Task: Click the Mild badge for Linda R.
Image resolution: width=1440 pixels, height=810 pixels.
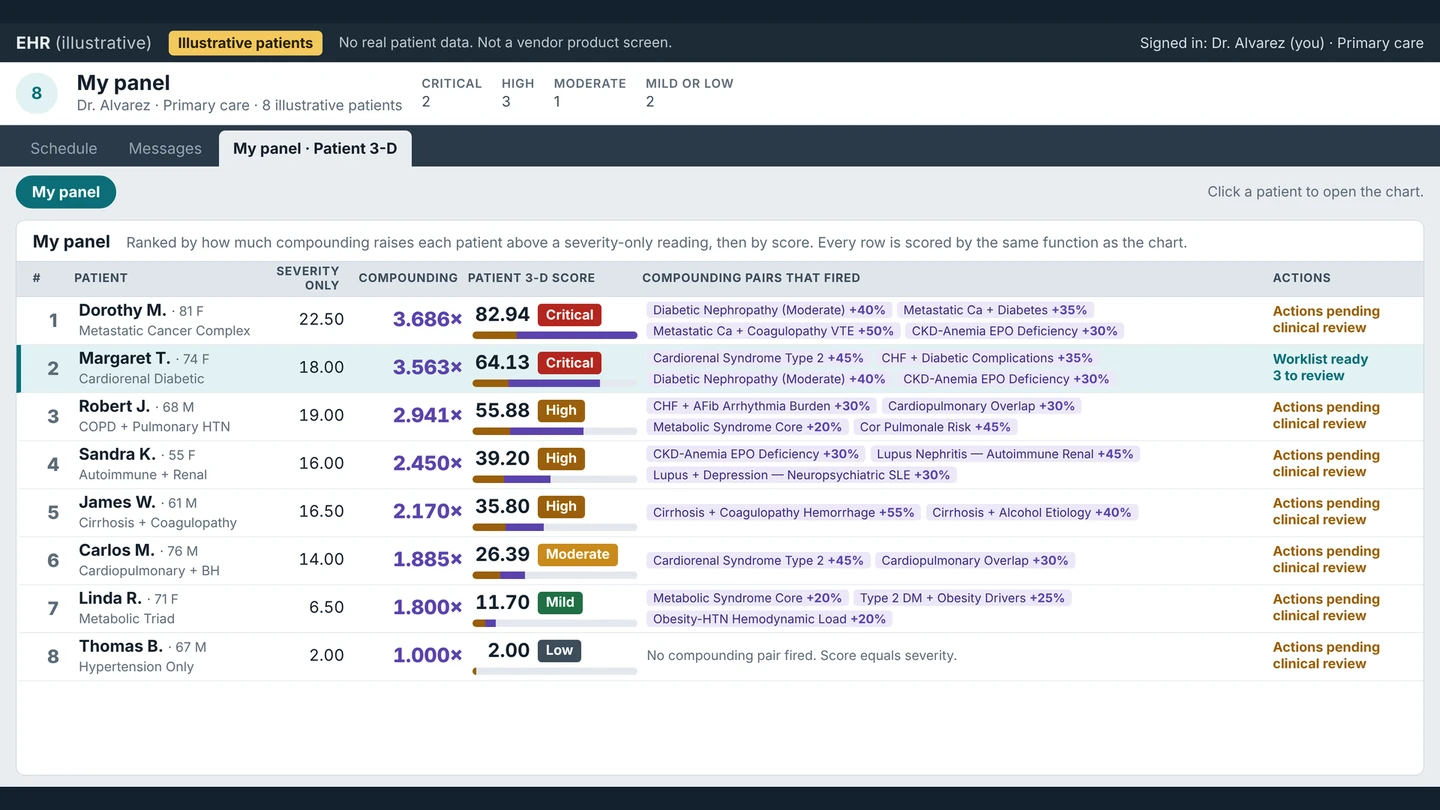Action: (560, 603)
